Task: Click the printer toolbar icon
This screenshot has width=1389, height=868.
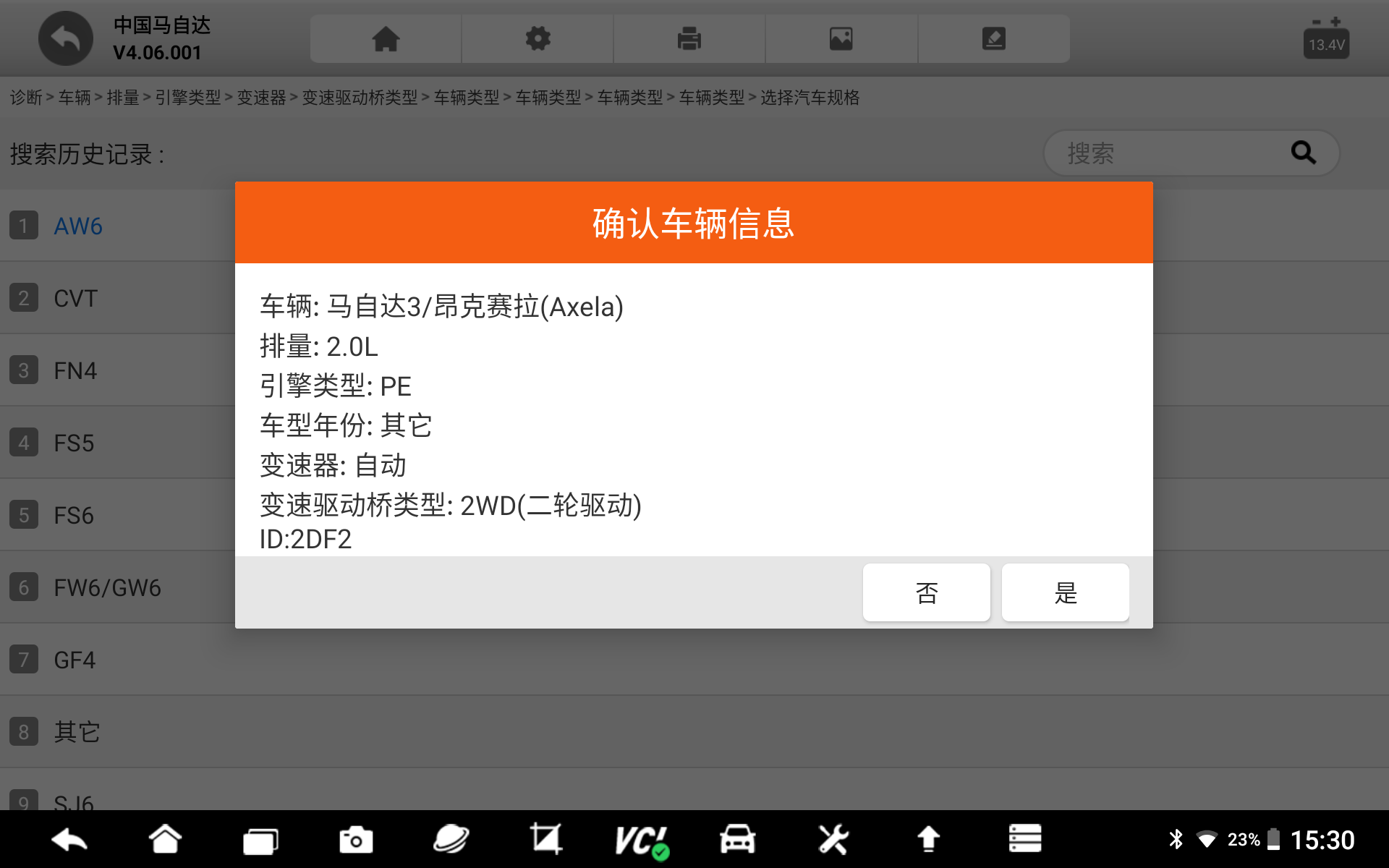Action: (x=689, y=39)
